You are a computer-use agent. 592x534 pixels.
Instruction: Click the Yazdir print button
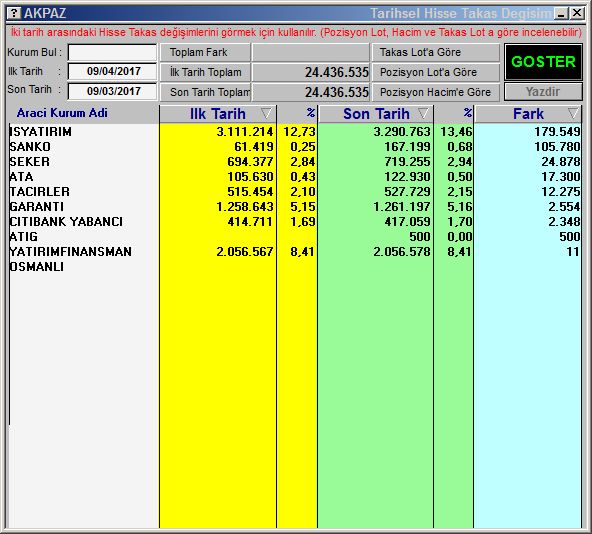(x=543, y=92)
